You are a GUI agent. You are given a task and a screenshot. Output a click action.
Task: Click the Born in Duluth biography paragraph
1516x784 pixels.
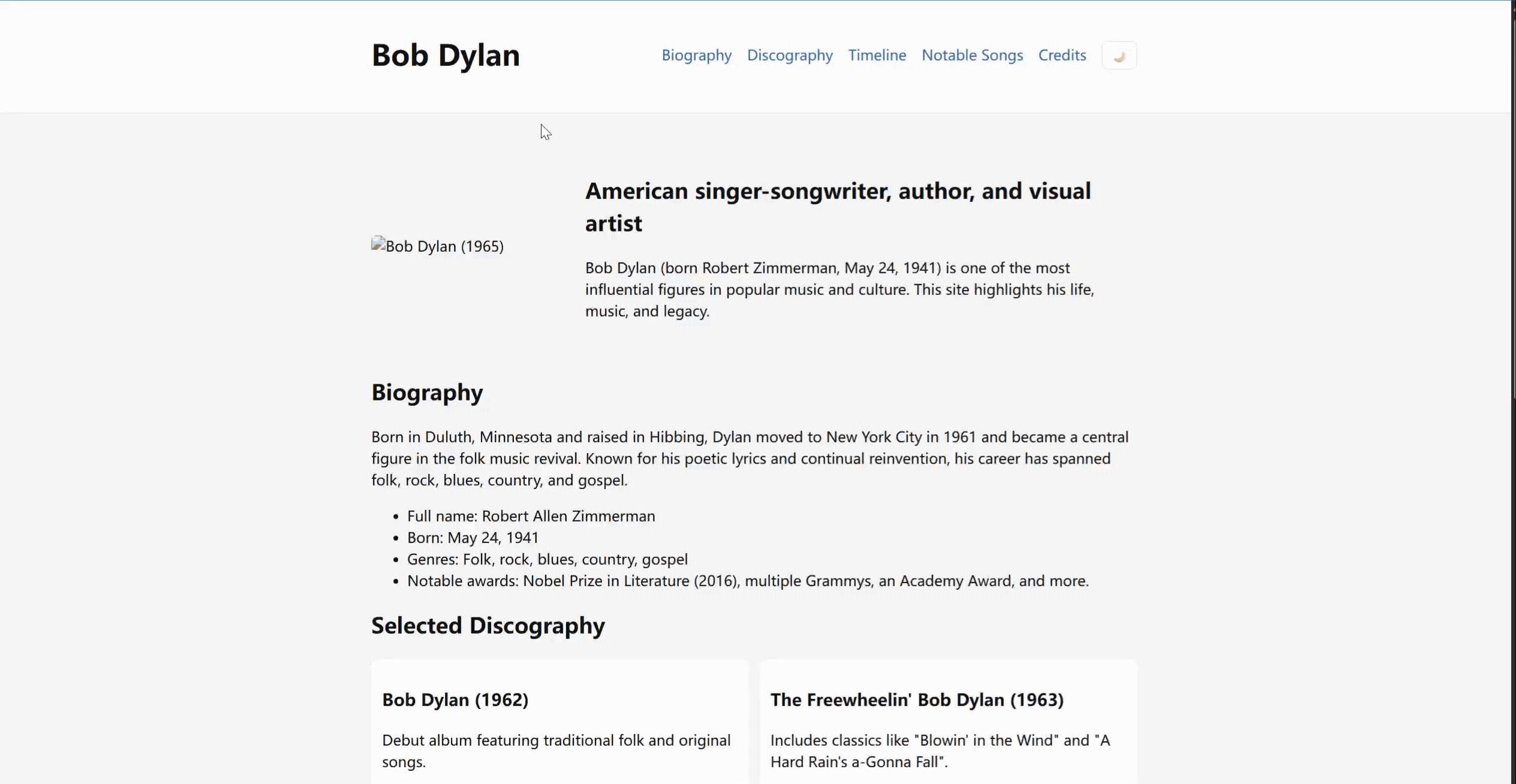click(750, 459)
